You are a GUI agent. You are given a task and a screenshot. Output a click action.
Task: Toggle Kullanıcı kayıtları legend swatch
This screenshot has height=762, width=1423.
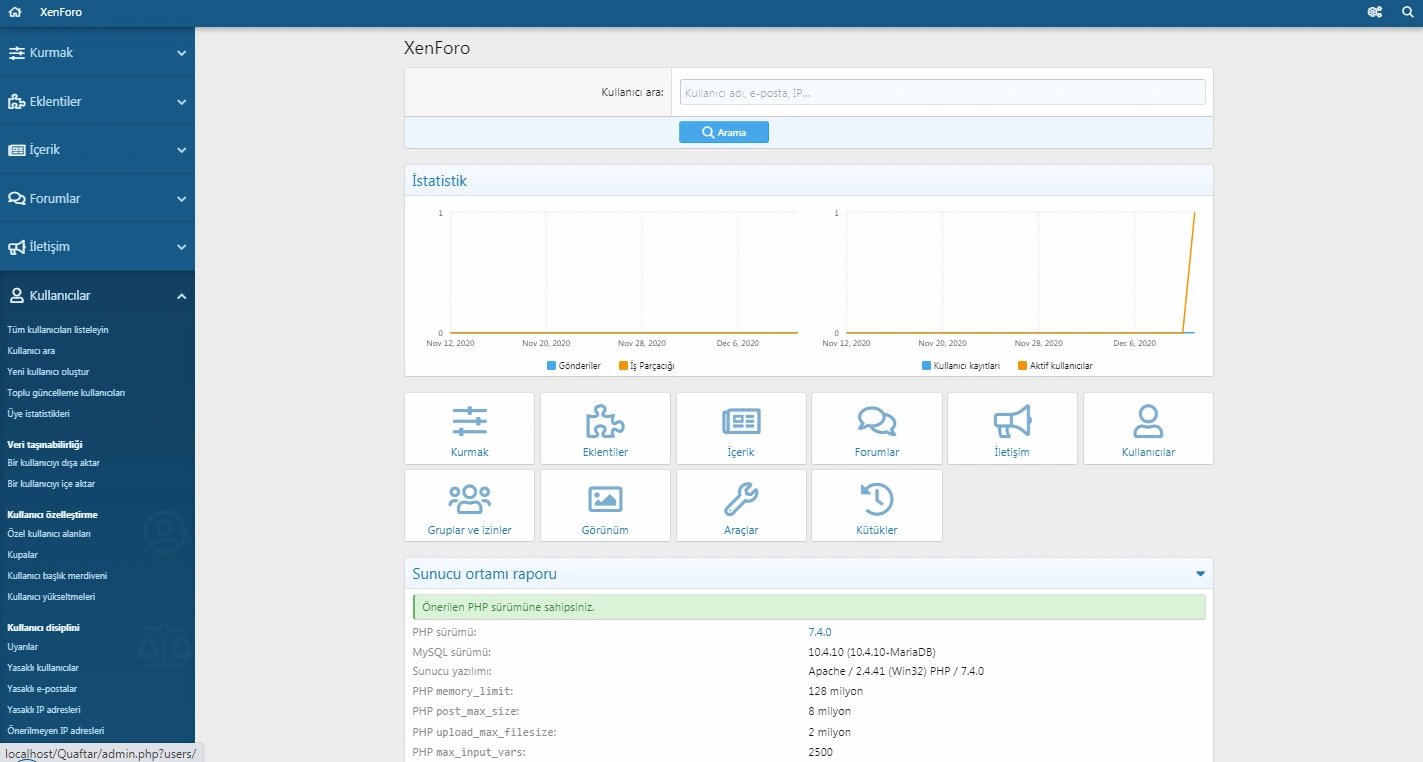[x=926, y=366]
